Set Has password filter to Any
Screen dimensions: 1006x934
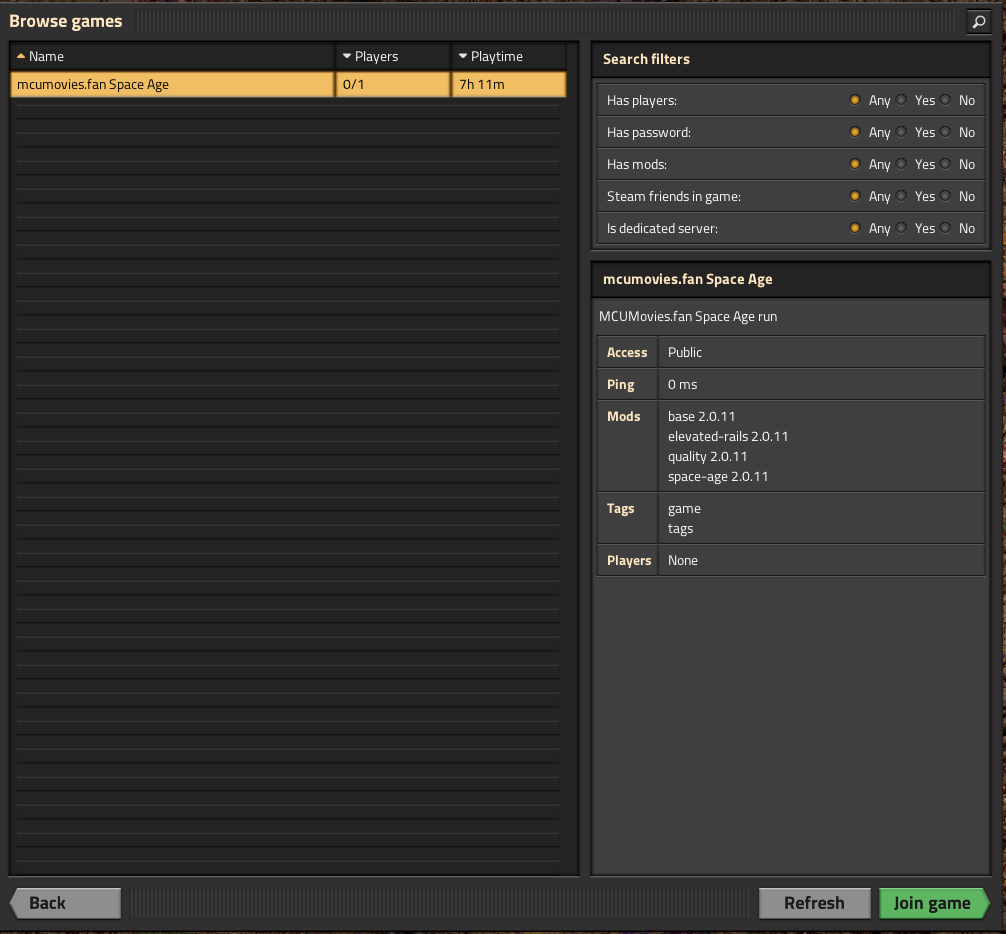click(x=855, y=132)
